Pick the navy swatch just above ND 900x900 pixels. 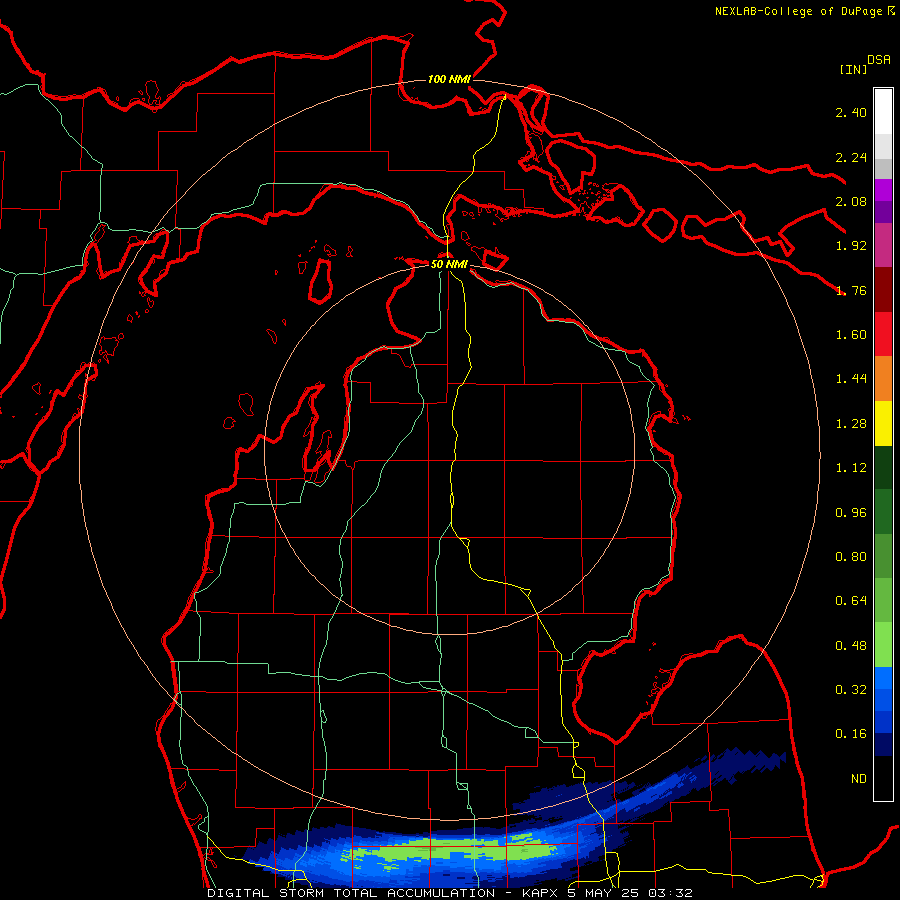click(x=883, y=745)
